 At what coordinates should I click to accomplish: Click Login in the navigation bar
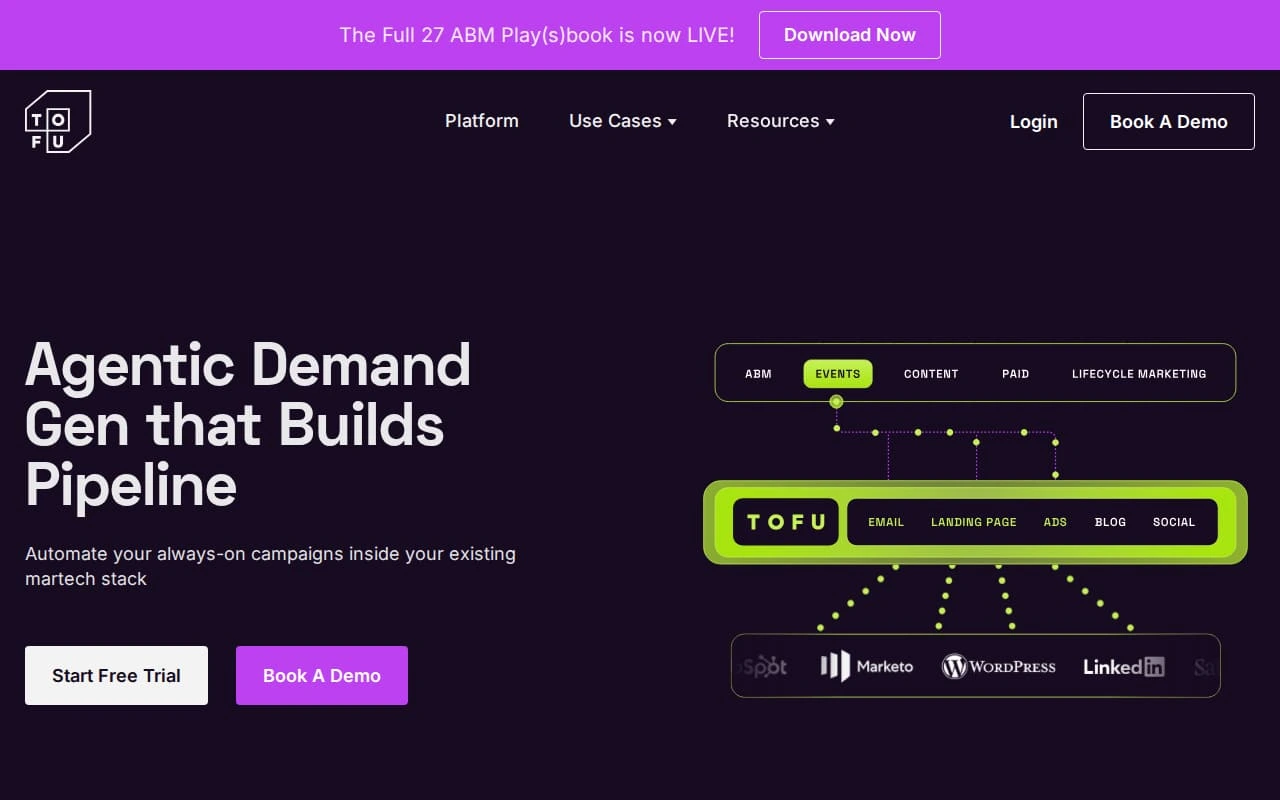(x=1033, y=121)
